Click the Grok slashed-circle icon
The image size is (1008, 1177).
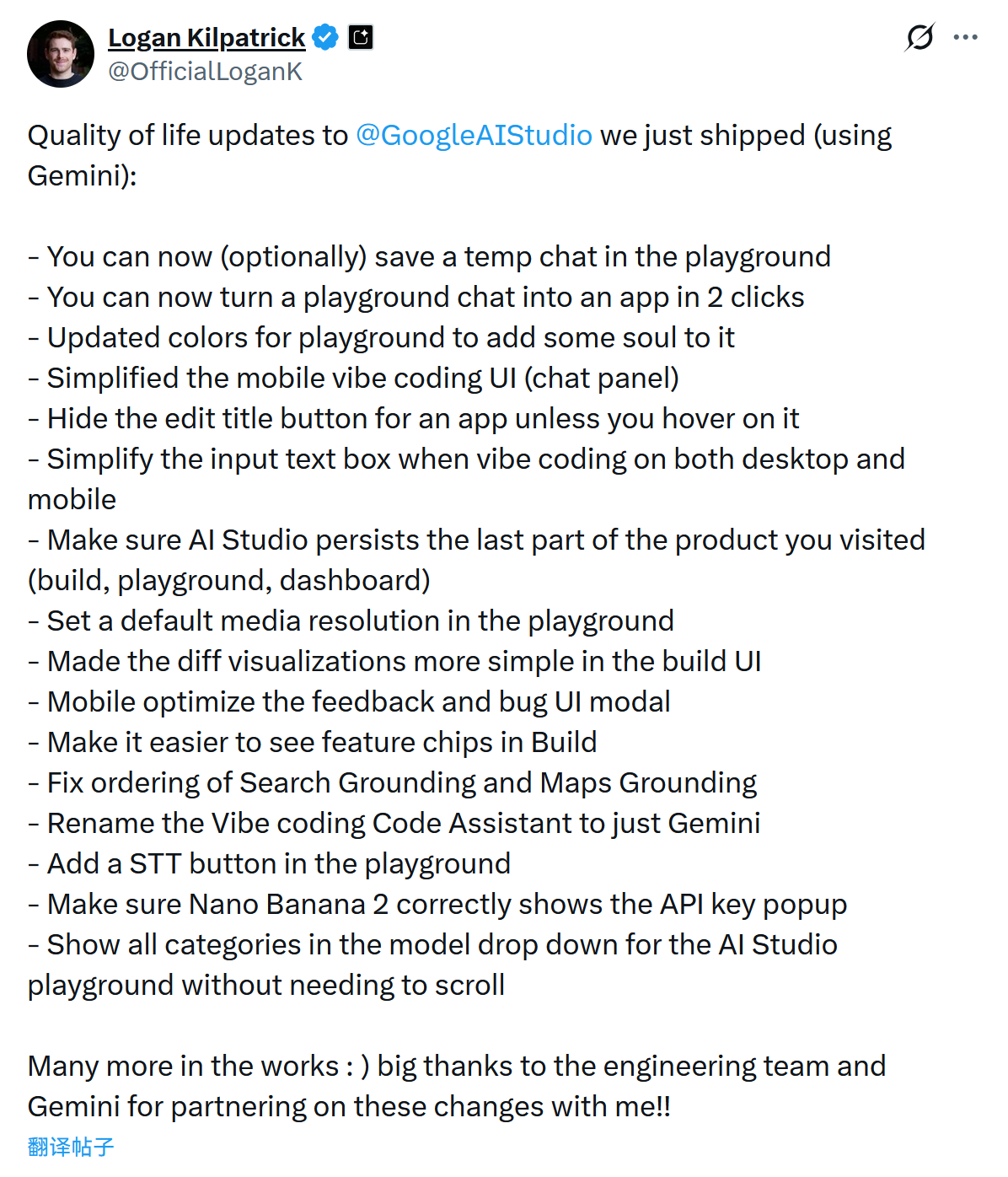click(920, 37)
